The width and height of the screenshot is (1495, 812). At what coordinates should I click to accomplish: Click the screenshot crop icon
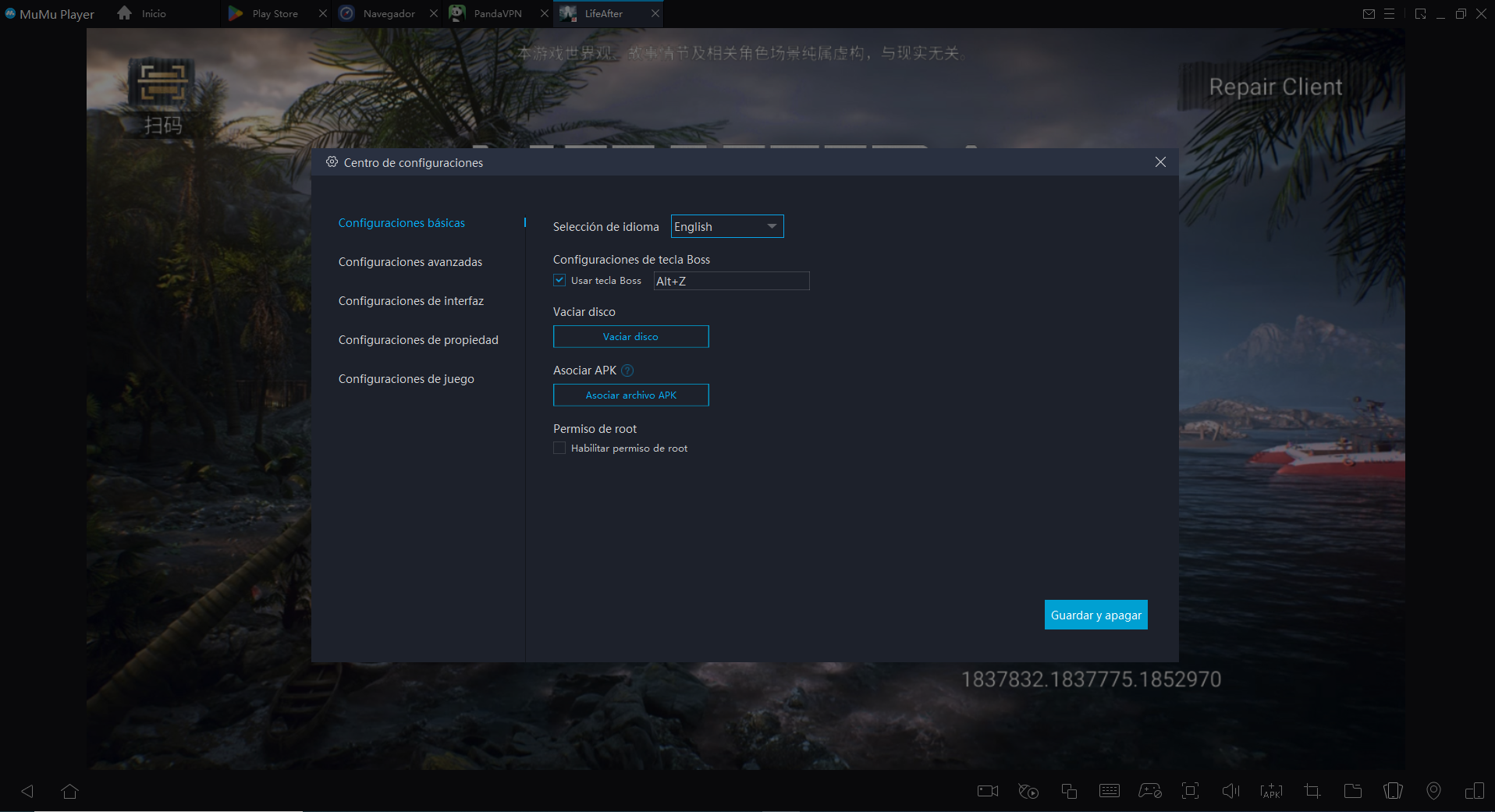[x=1312, y=791]
